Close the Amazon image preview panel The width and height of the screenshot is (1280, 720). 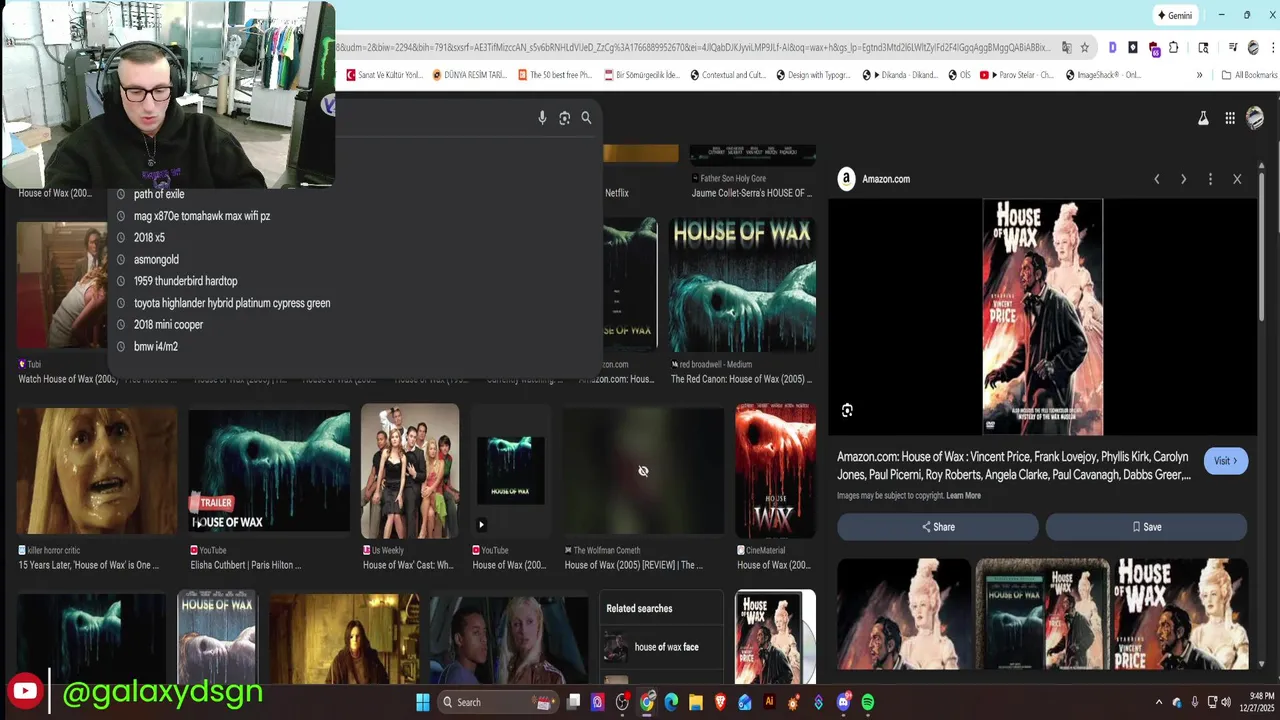[1237, 179]
